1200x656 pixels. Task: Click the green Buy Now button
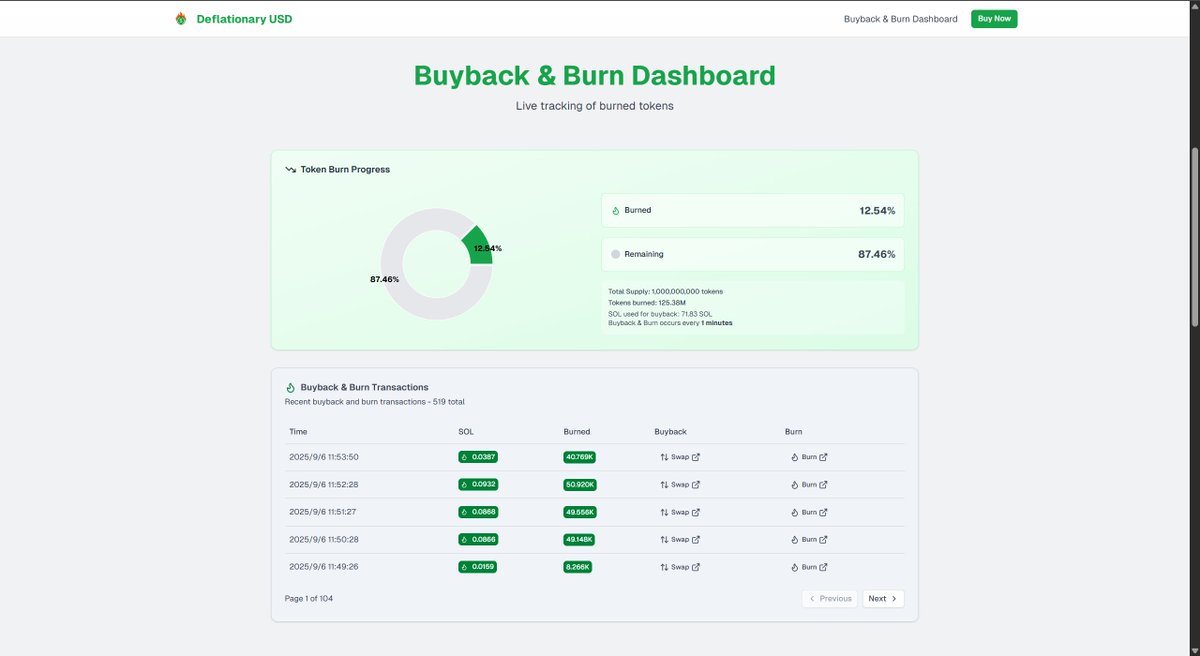coord(994,19)
